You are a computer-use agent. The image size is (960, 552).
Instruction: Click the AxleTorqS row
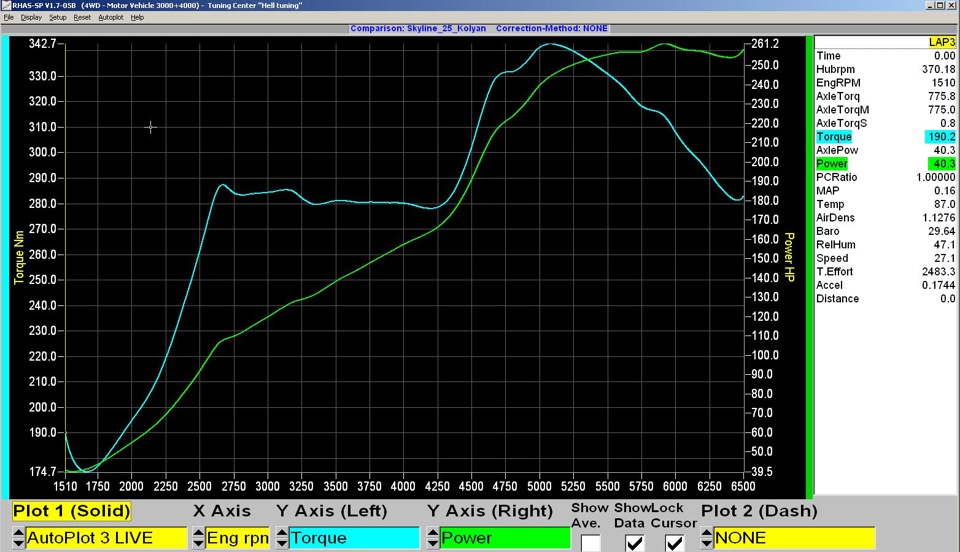click(885, 123)
